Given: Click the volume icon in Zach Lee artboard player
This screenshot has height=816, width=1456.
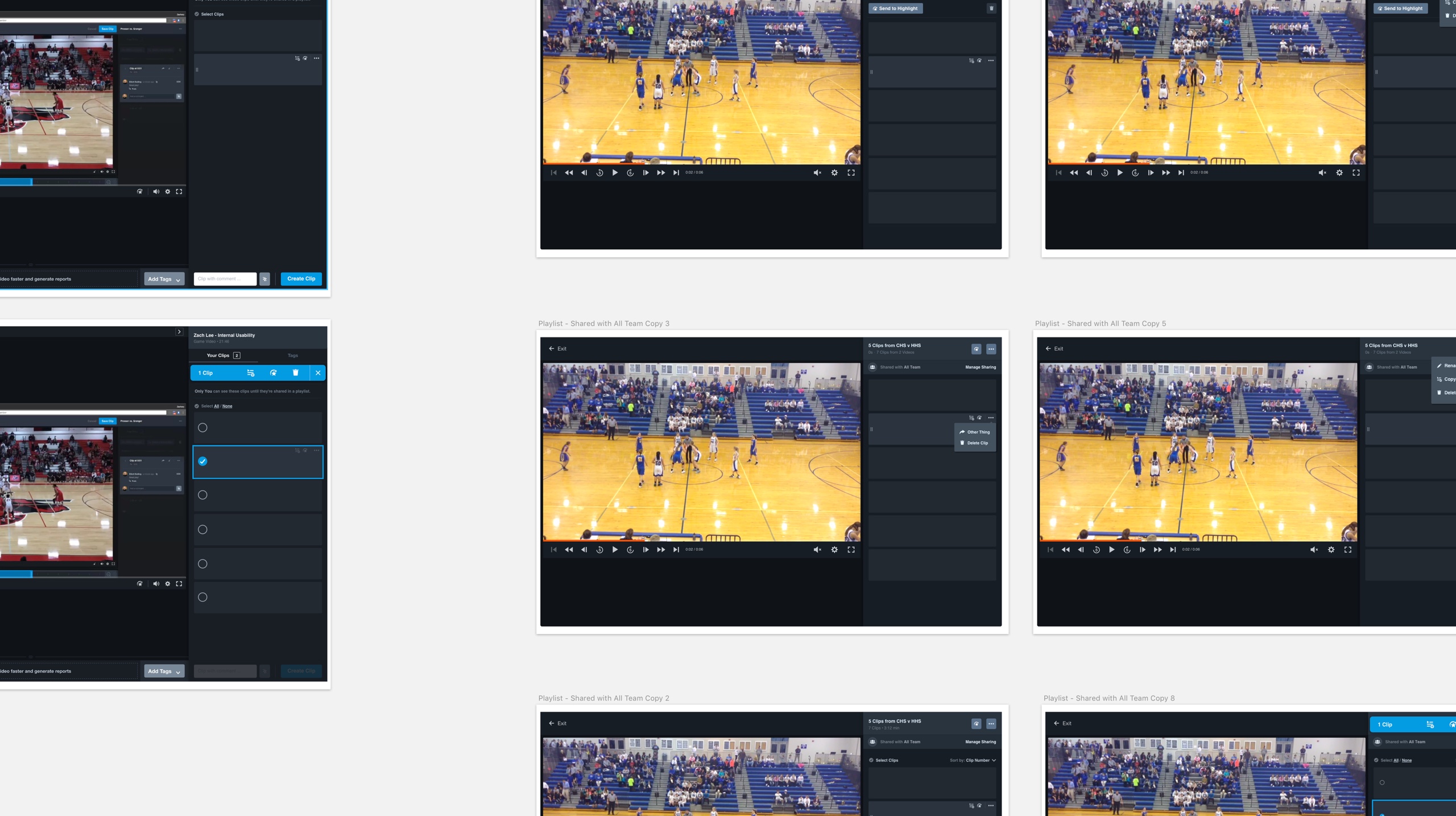Looking at the screenshot, I should point(156,584).
